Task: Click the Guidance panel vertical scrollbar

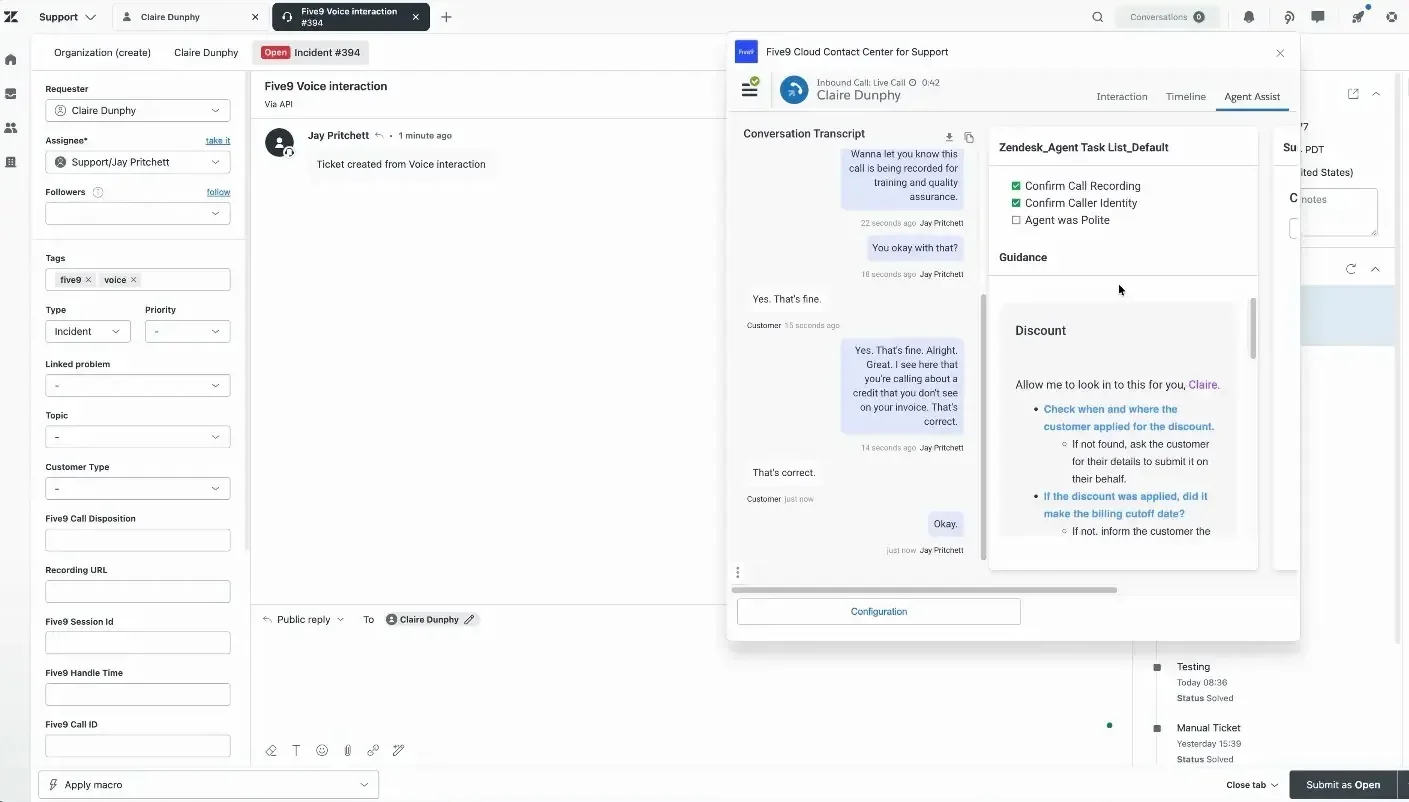Action: (1252, 328)
